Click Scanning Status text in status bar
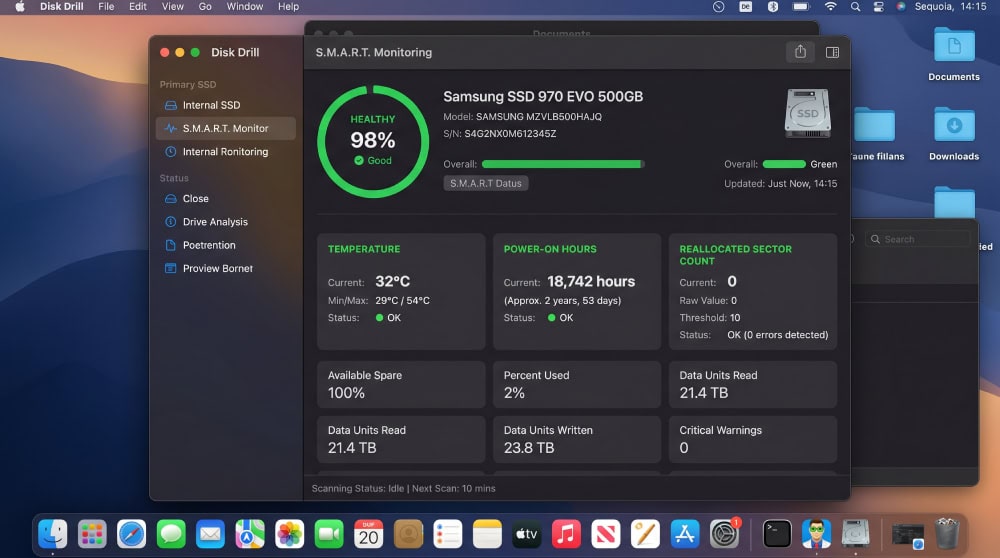Viewport: 1000px width, 558px height. coord(358,488)
